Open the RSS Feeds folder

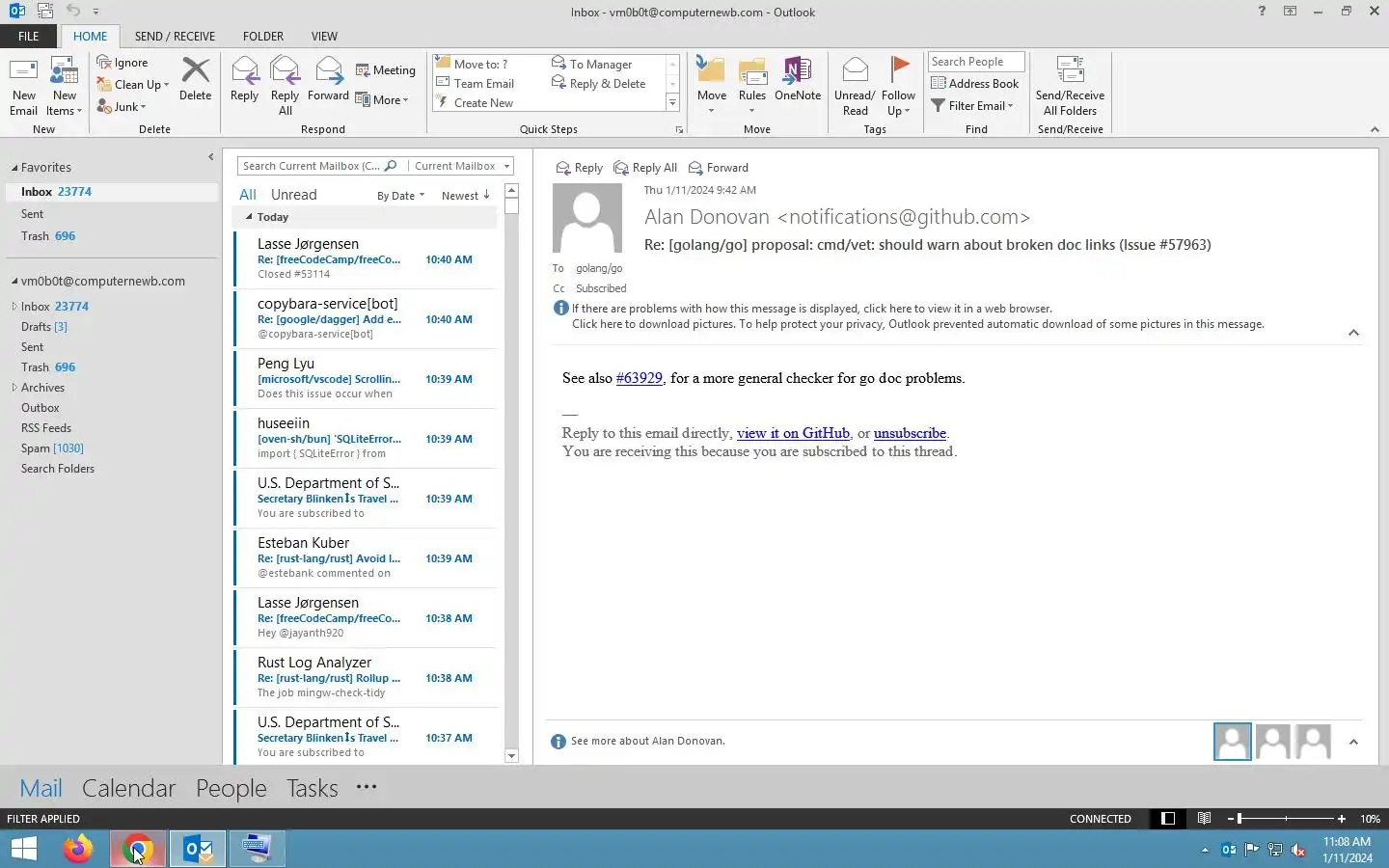(x=111, y=428)
